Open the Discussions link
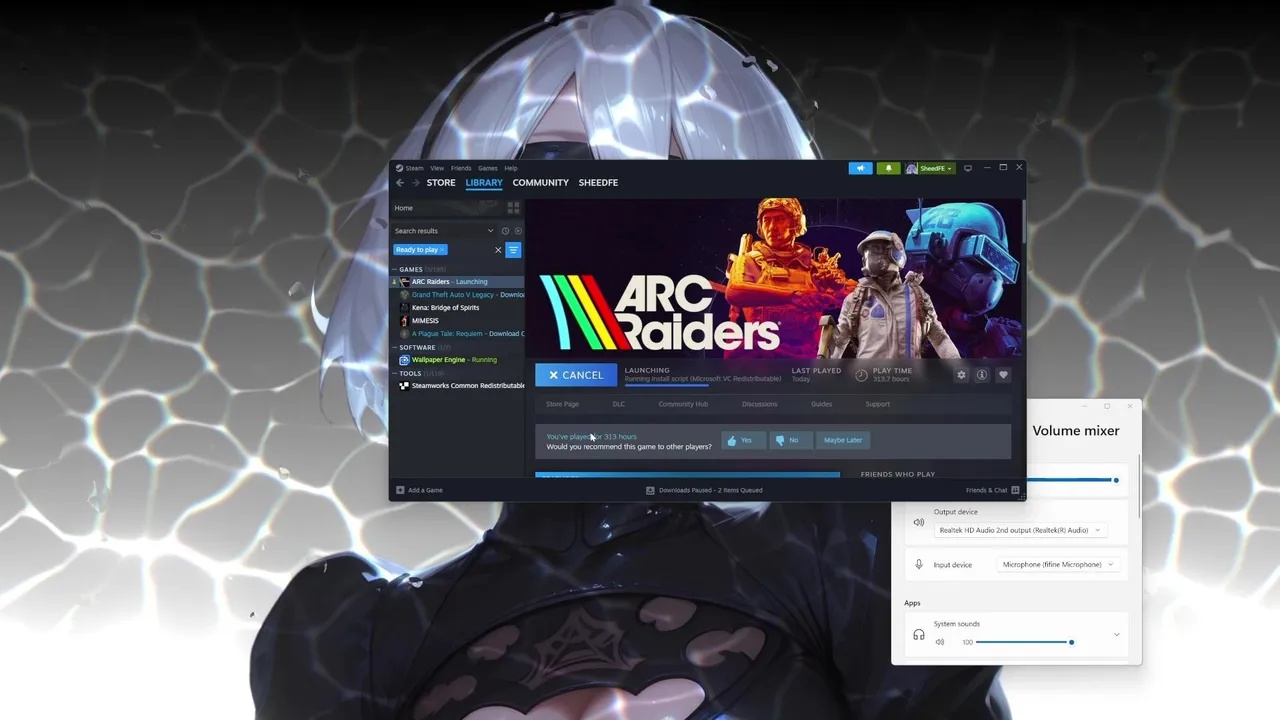Viewport: 1280px width, 720px height. click(x=760, y=404)
